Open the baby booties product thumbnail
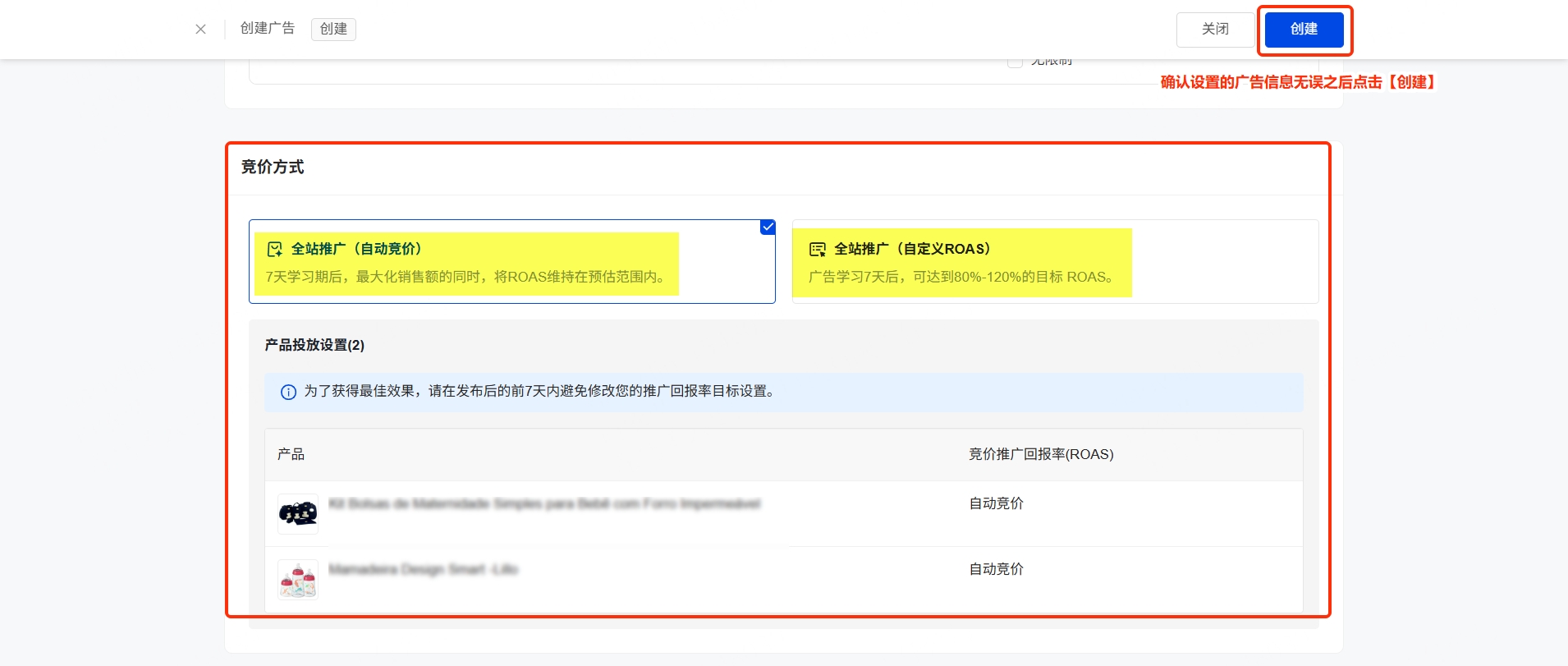 tap(298, 514)
